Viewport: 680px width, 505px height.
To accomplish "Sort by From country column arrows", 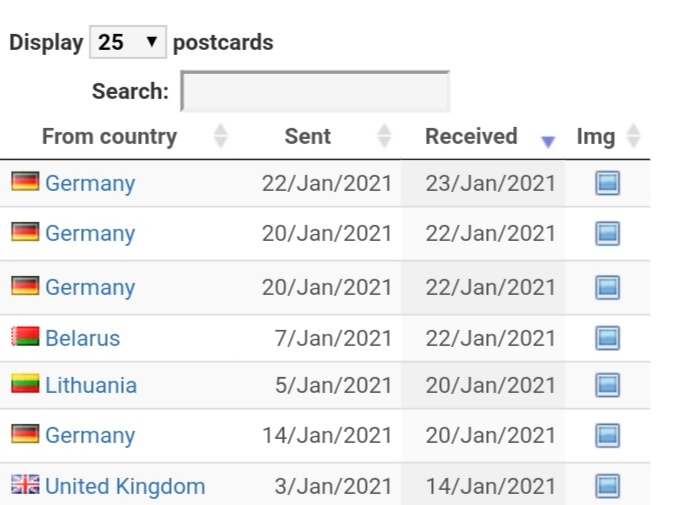I will click(220, 136).
